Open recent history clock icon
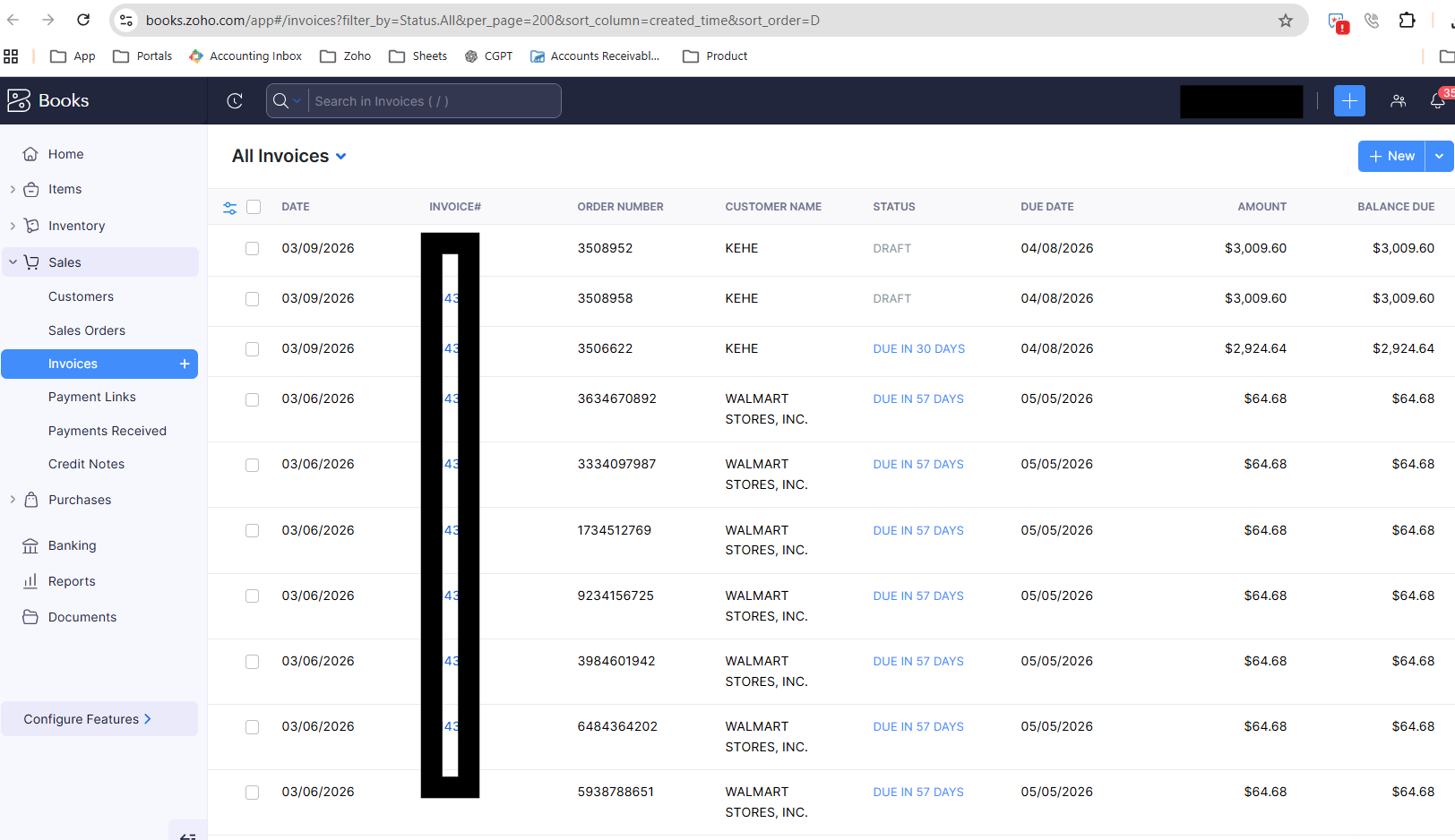Screen dimensions: 1455x840 235,101
